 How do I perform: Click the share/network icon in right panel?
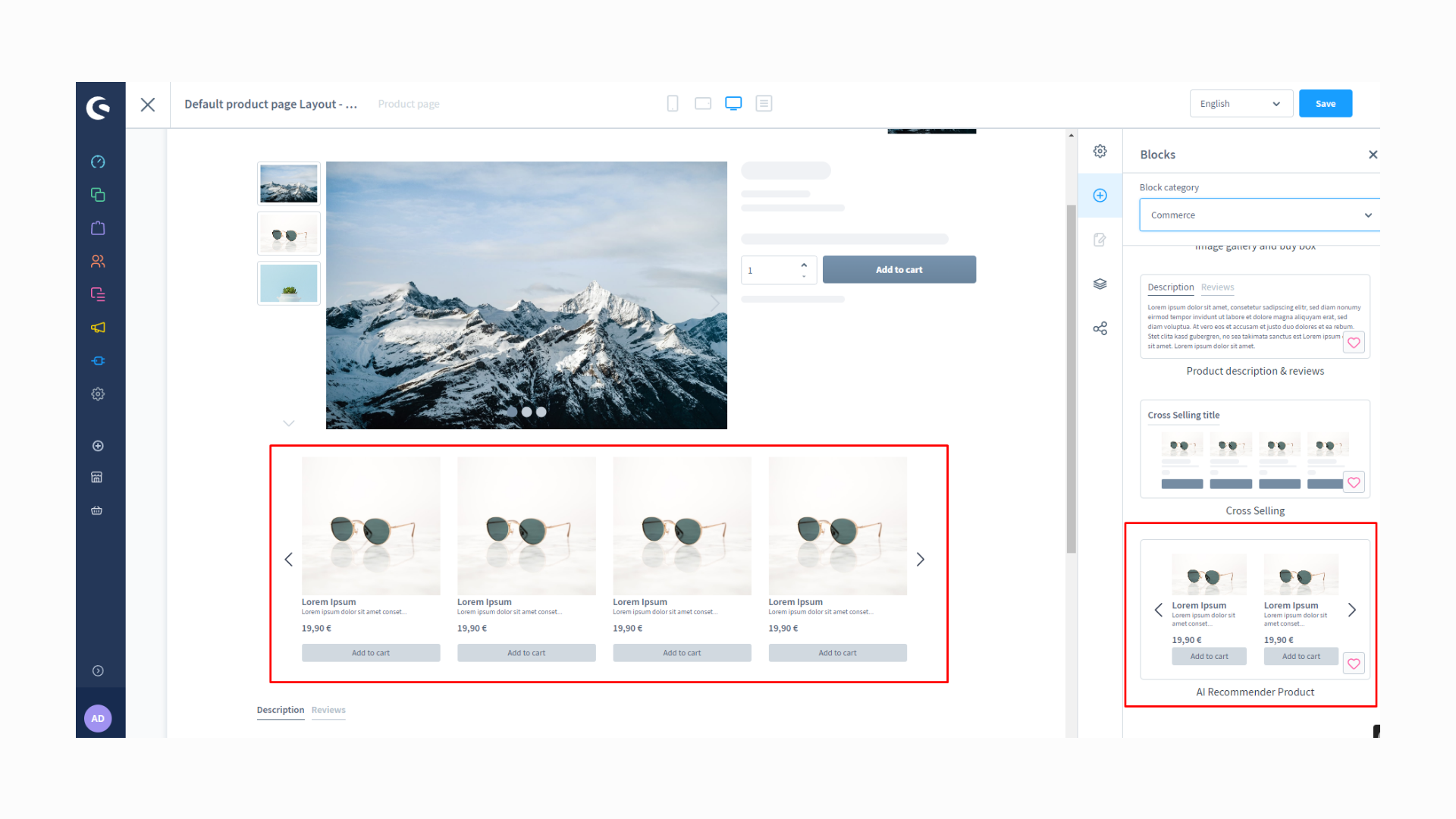pos(1100,328)
